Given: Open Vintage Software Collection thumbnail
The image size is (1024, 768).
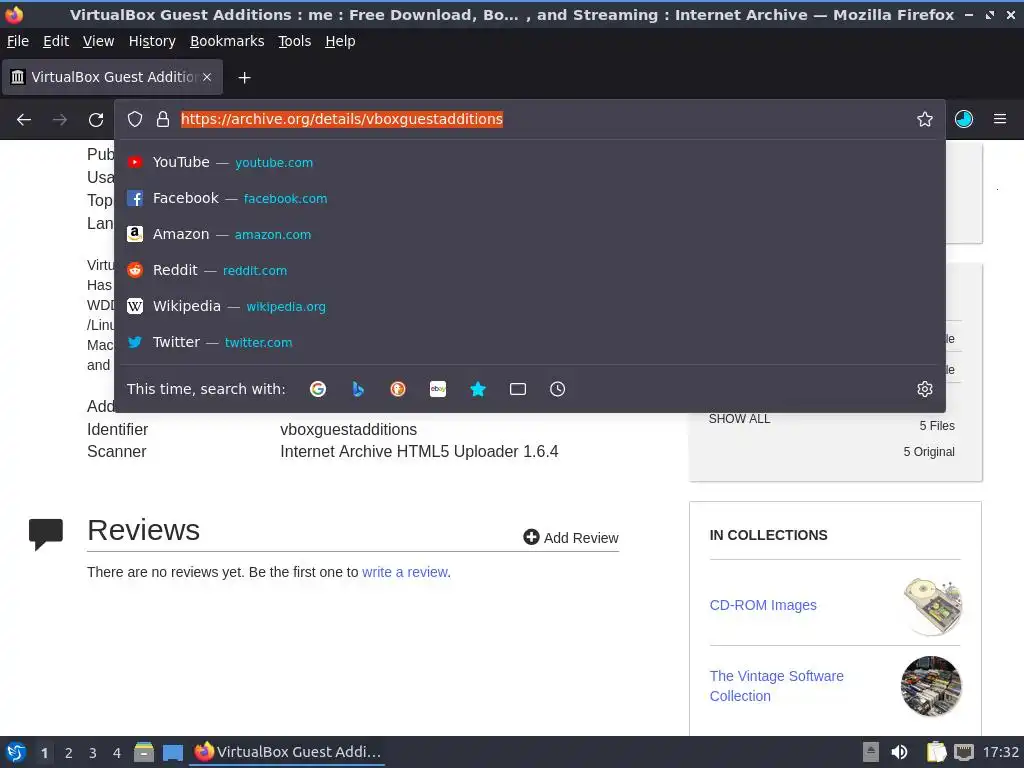Looking at the screenshot, I should [931, 686].
